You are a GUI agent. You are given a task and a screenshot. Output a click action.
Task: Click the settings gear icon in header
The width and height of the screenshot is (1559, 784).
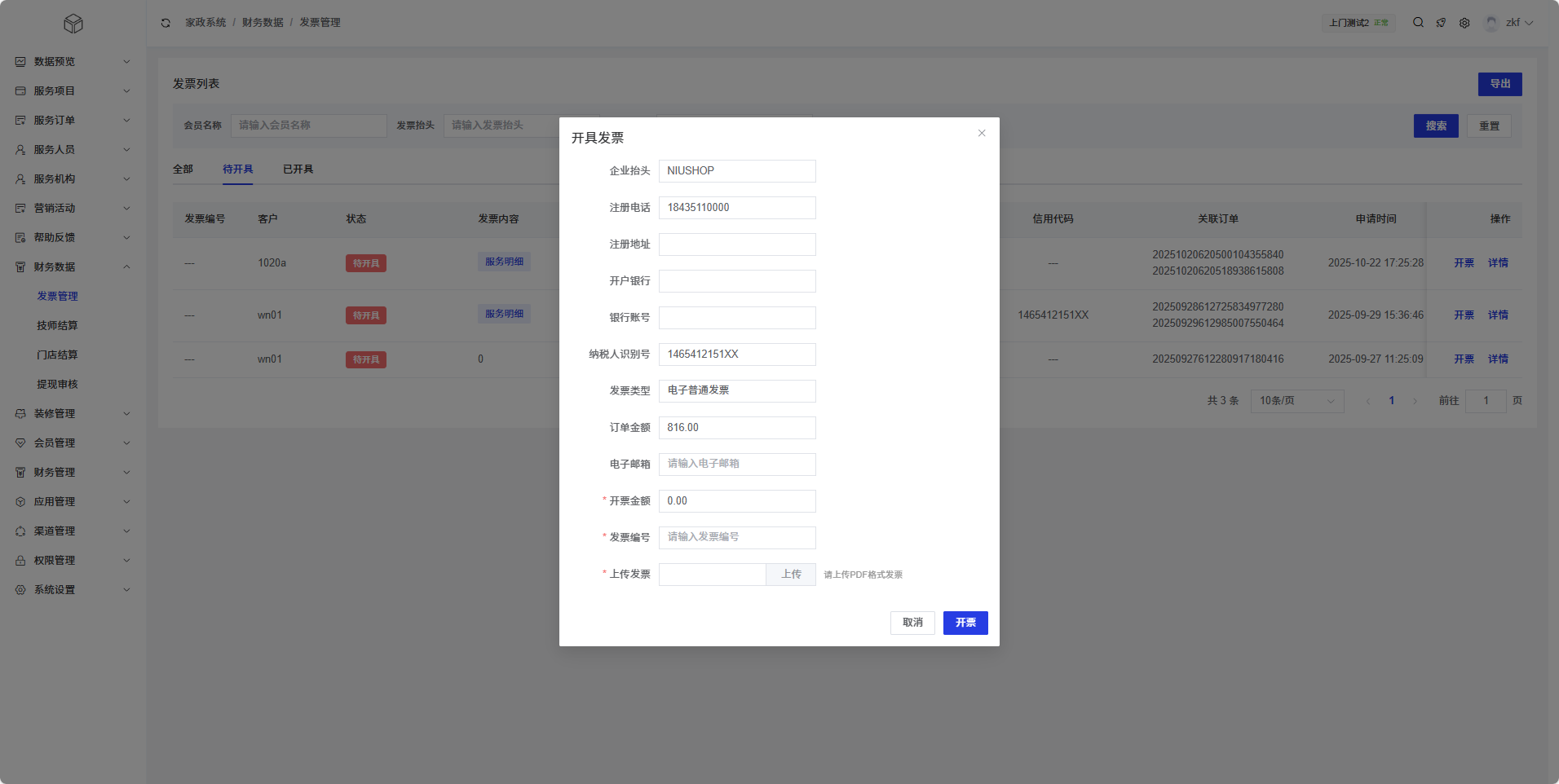coord(1464,23)
